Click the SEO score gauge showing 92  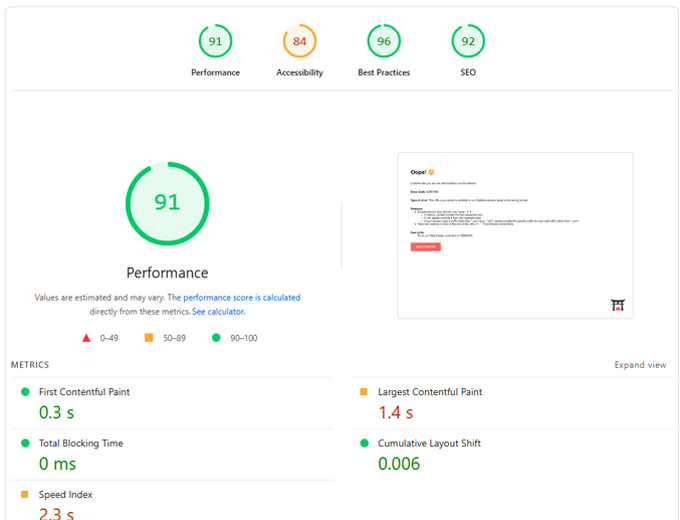(x=468, y=41)
